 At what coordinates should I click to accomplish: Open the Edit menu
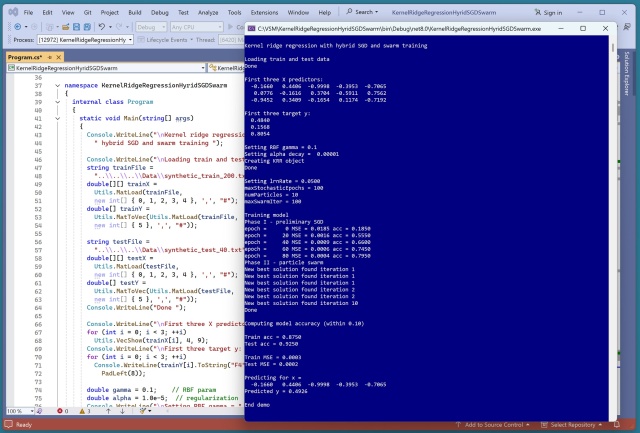click(x=47, y=12)
